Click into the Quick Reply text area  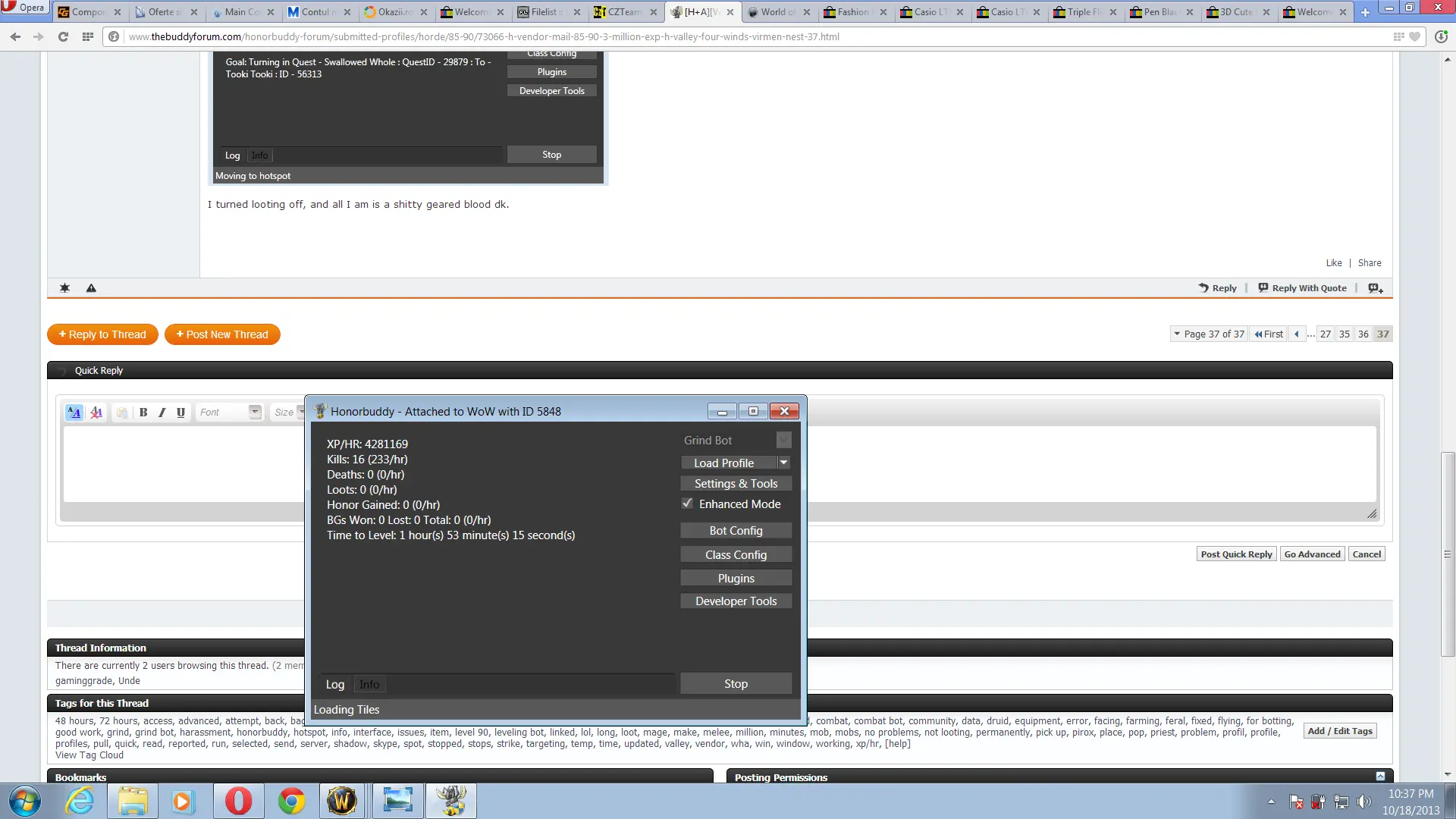click(x=720, y=464)
